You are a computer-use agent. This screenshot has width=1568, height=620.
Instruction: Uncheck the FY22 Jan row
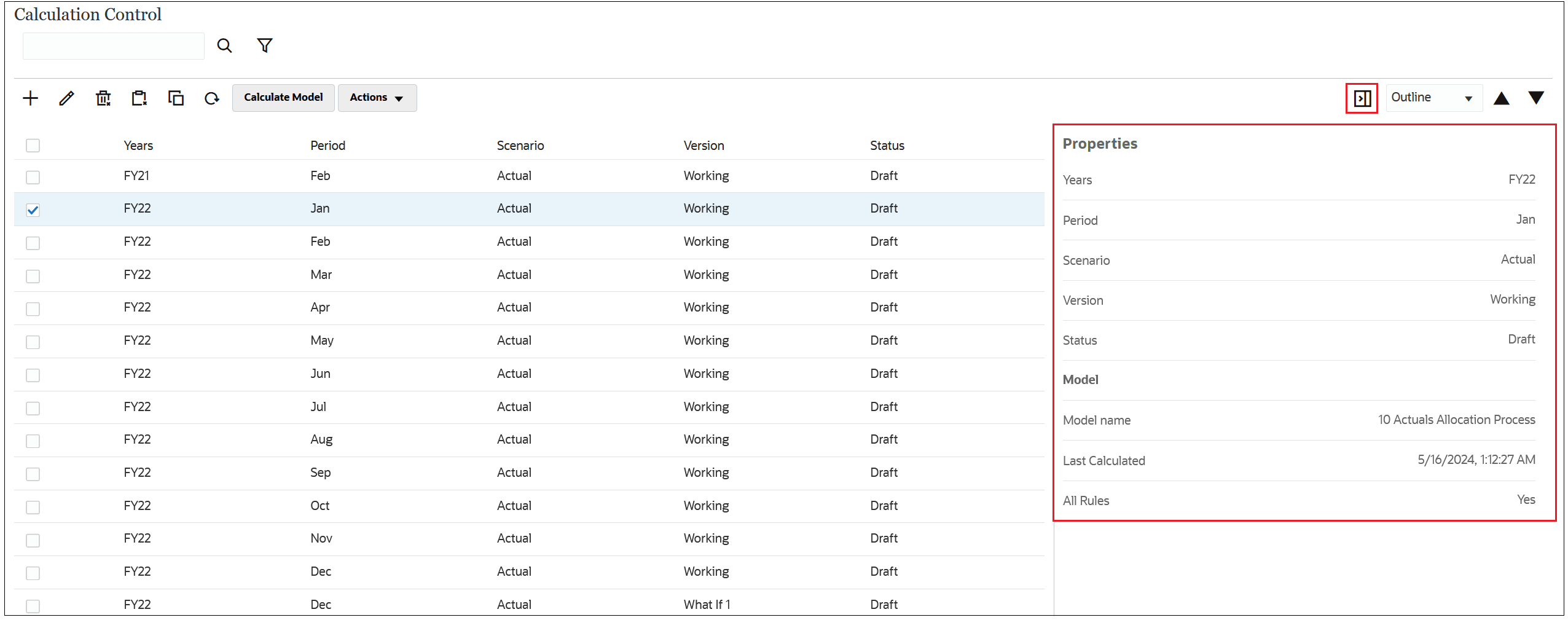33,210
